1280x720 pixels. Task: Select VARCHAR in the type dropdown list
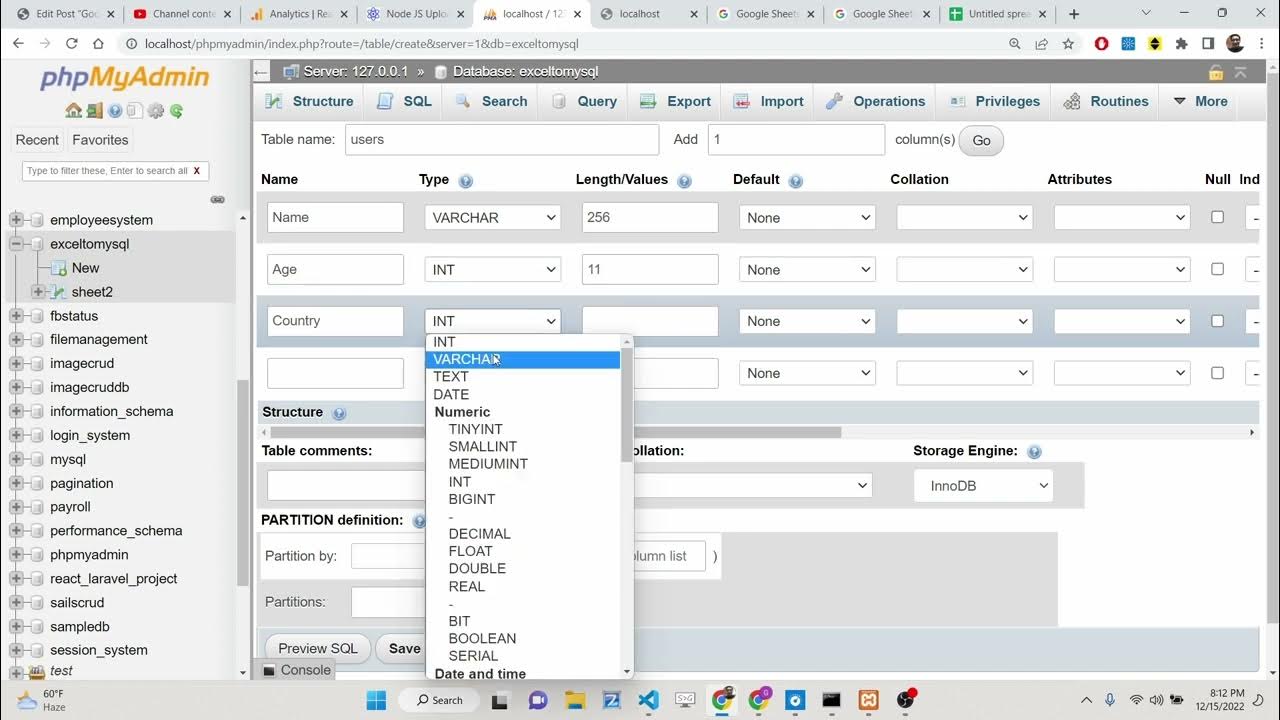tap(467, 359)
